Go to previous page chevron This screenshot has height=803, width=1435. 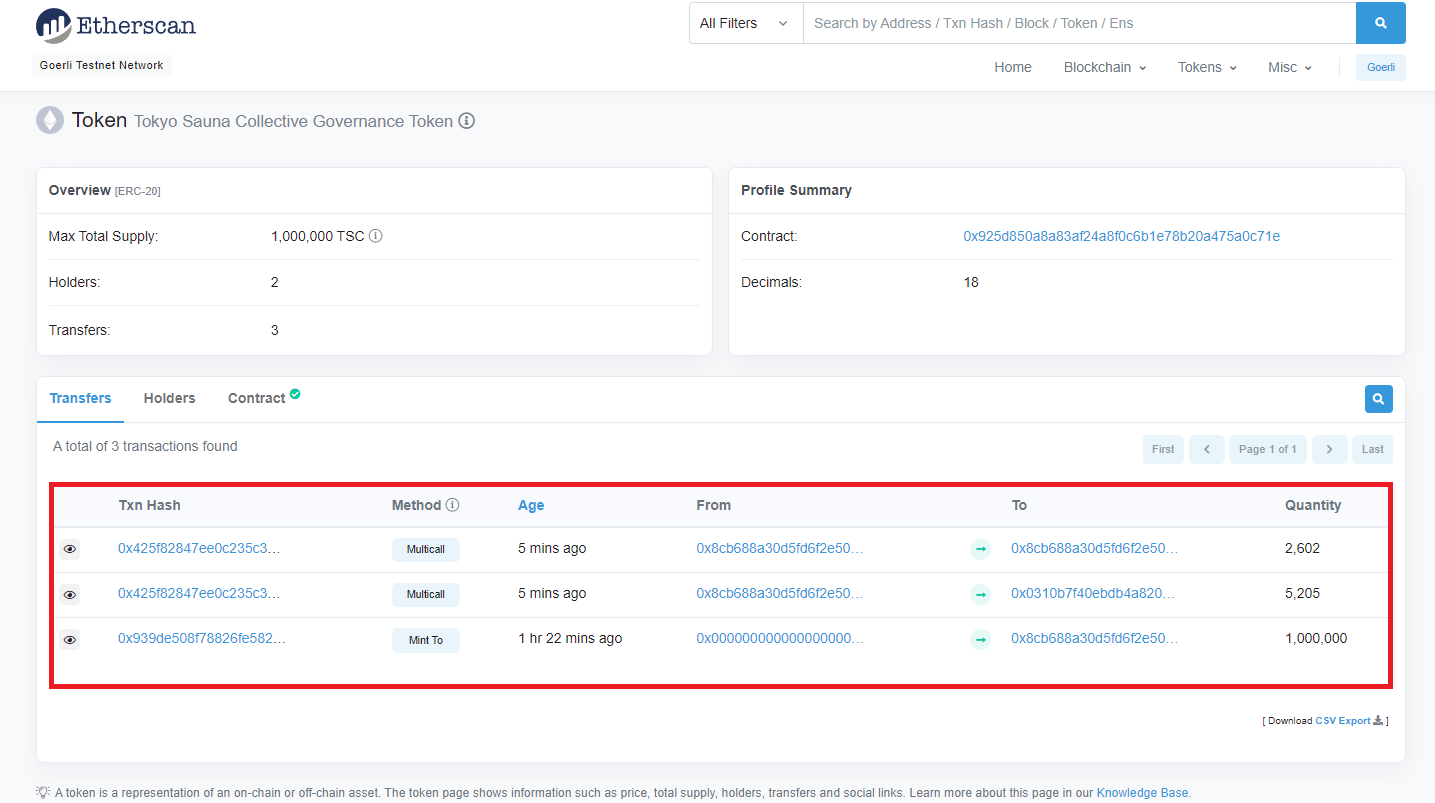click(x=1207, y=449)
